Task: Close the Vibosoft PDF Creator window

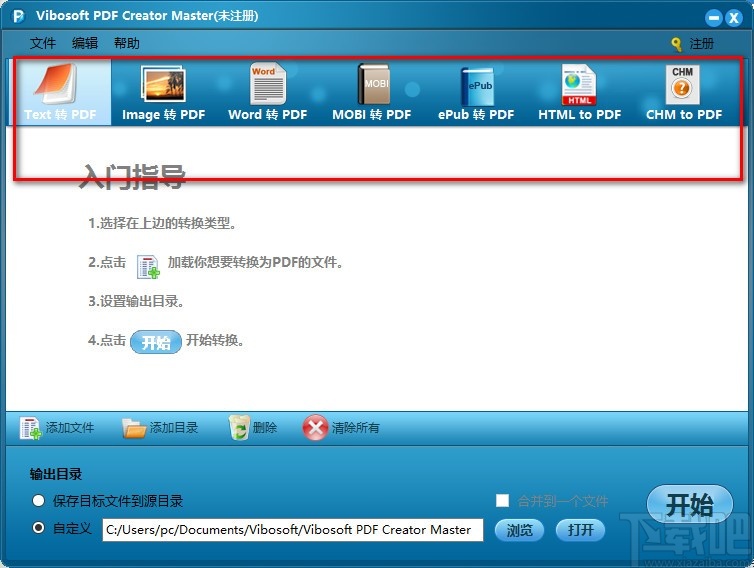Action: pyautogui.click(x=734, y=18)
